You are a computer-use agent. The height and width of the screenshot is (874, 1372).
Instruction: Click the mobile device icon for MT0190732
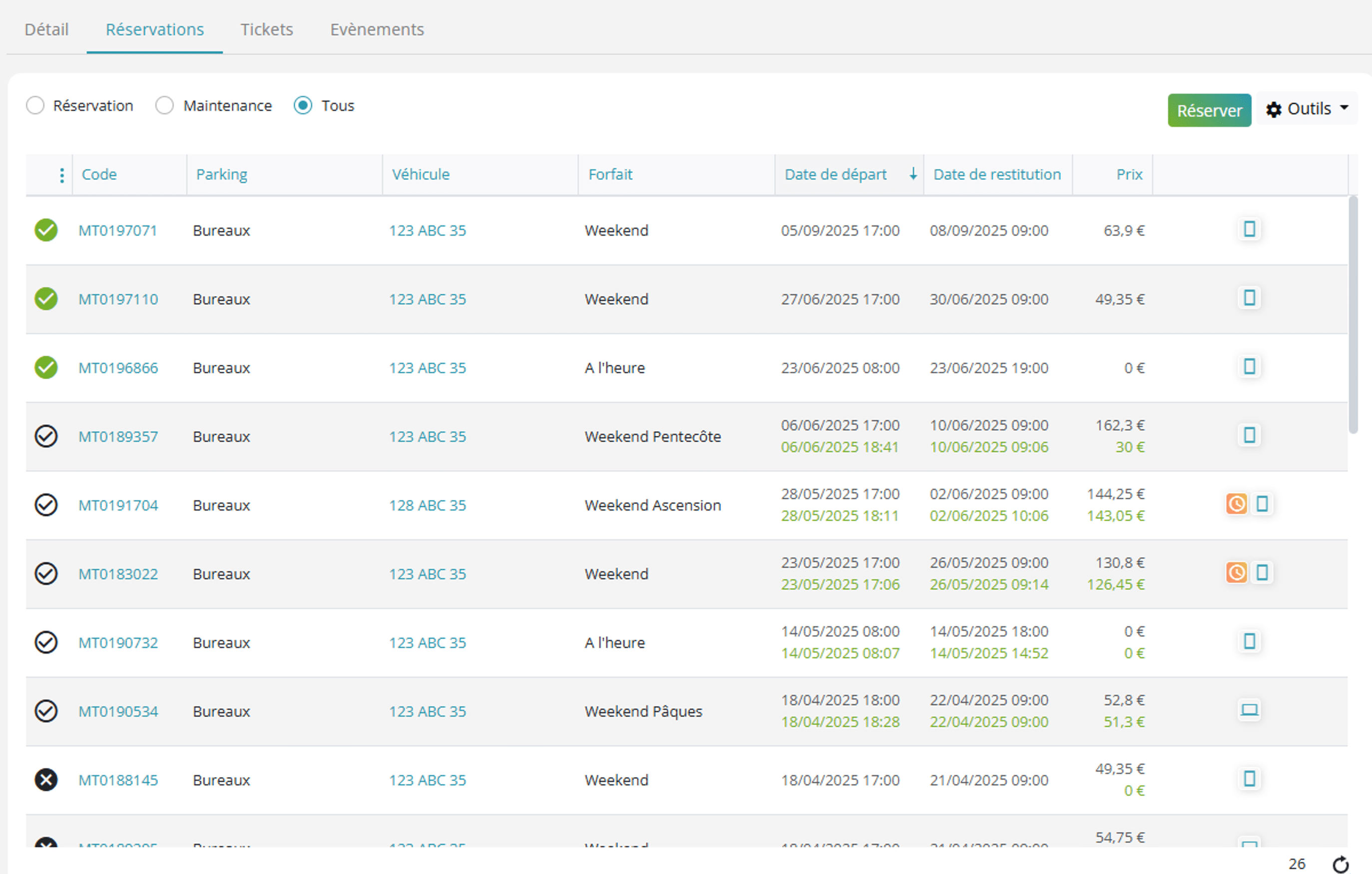[1249, 642]
